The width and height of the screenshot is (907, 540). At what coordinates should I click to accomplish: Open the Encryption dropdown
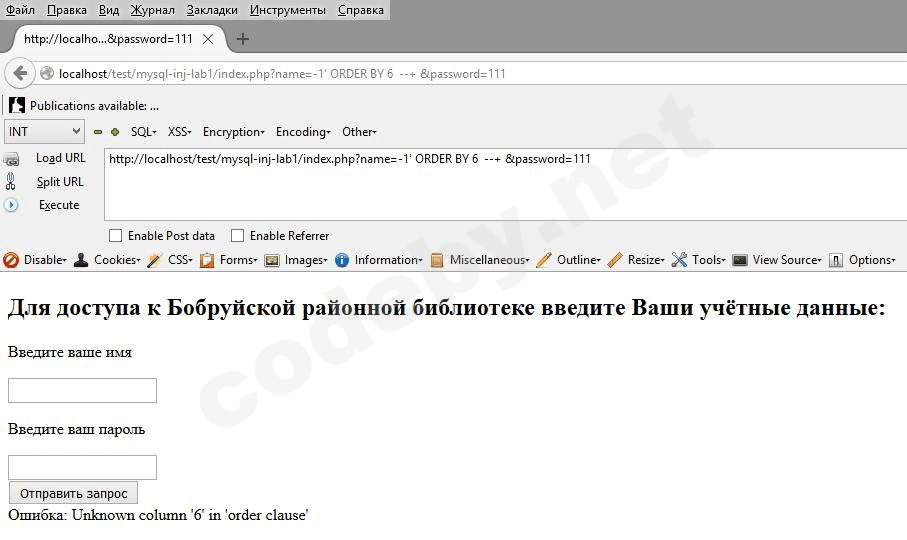tap(233, 132)
